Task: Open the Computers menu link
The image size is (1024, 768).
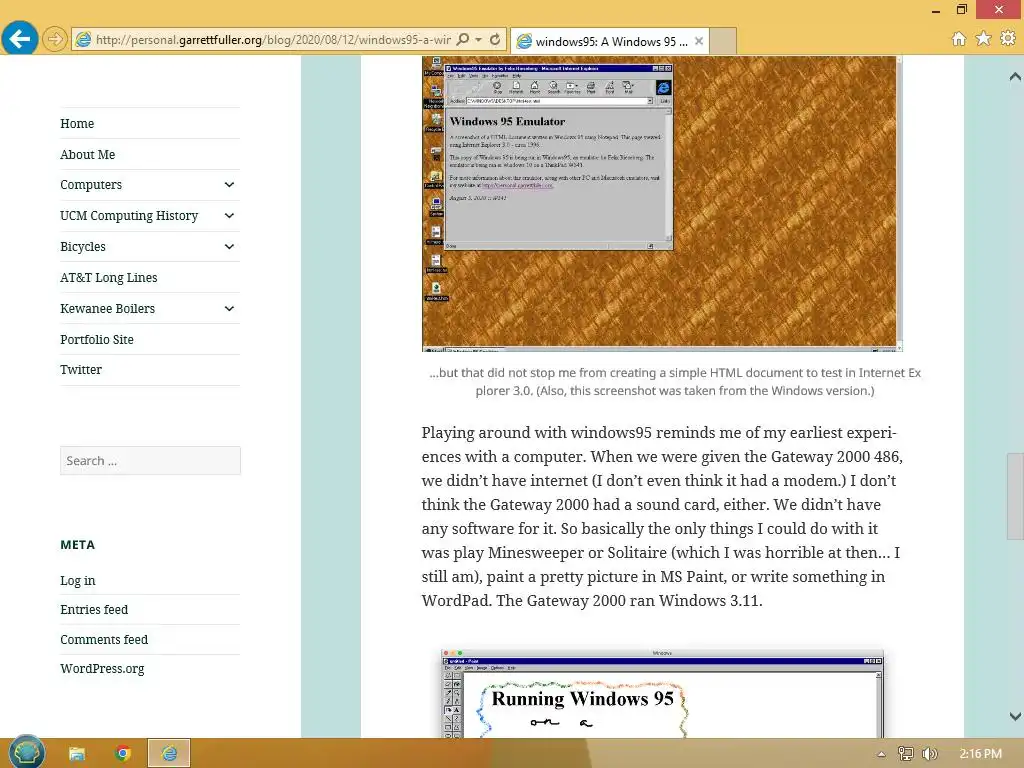Action: [91, 185]
